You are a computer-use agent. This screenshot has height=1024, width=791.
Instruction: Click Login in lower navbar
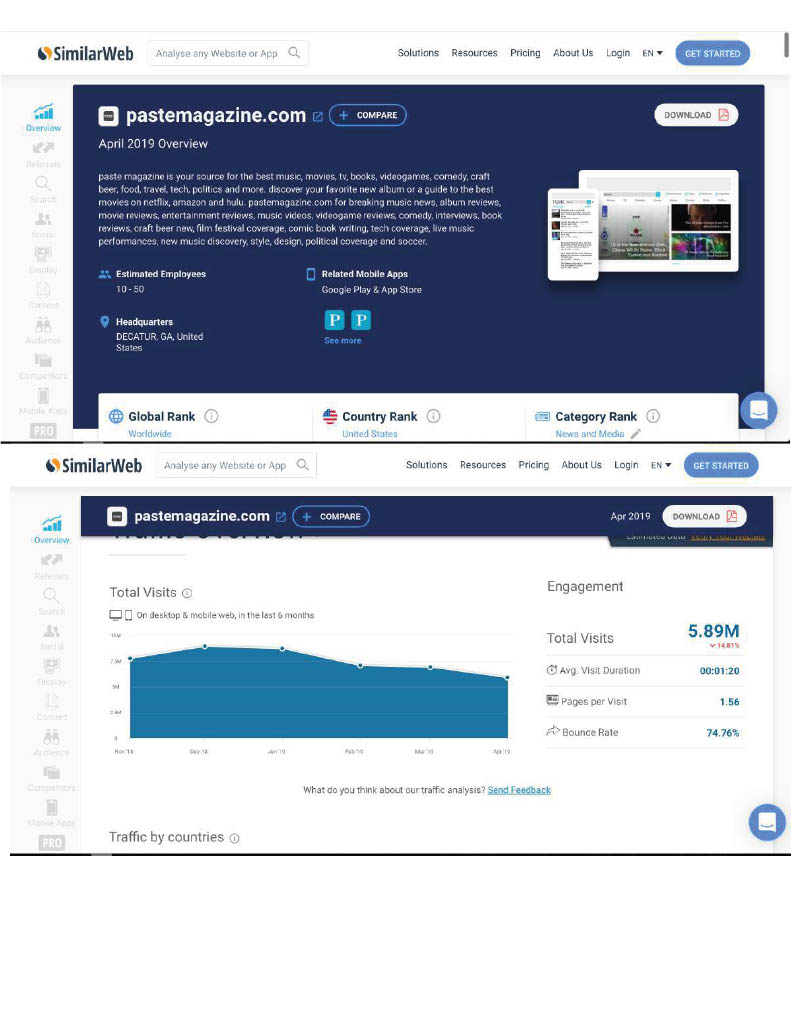point(626,465)
